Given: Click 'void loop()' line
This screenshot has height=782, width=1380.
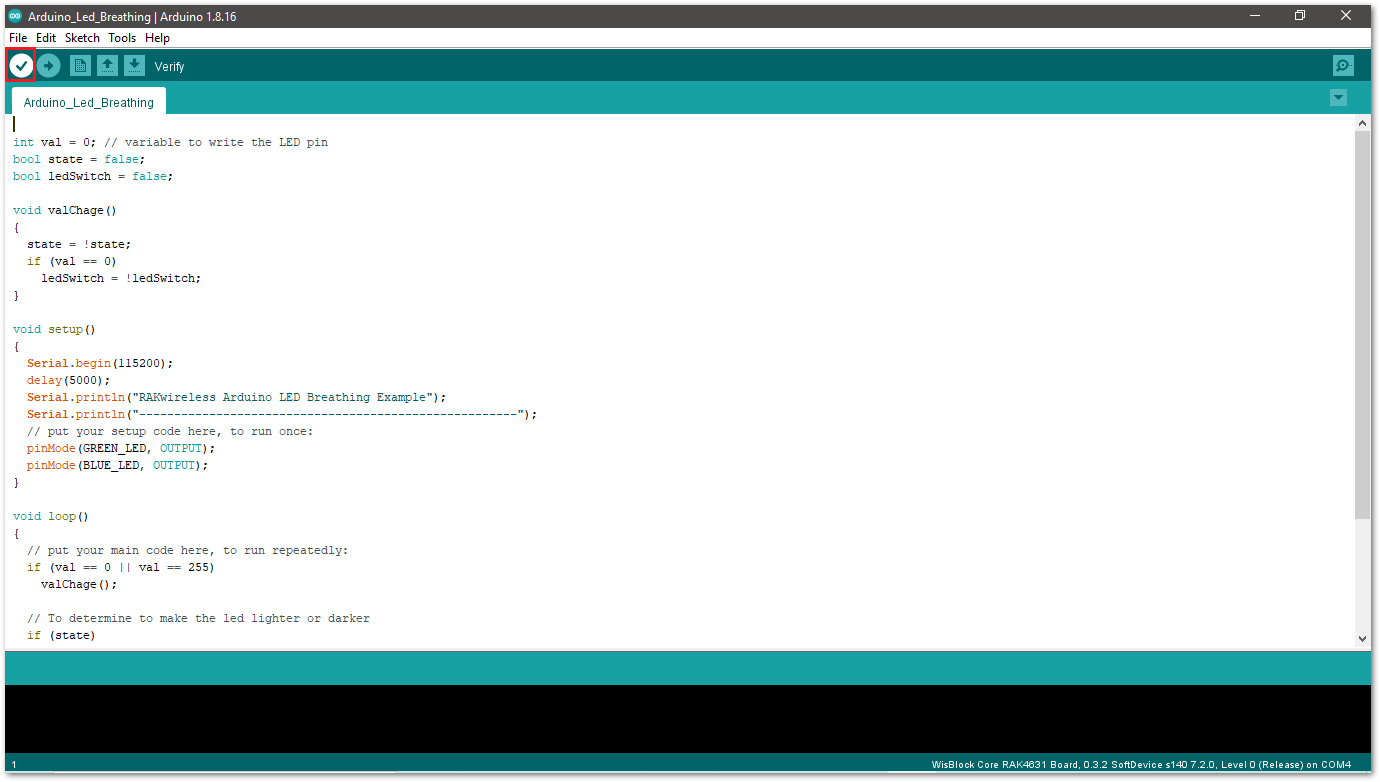Looking at the screenshot, I should pos(51,516).
